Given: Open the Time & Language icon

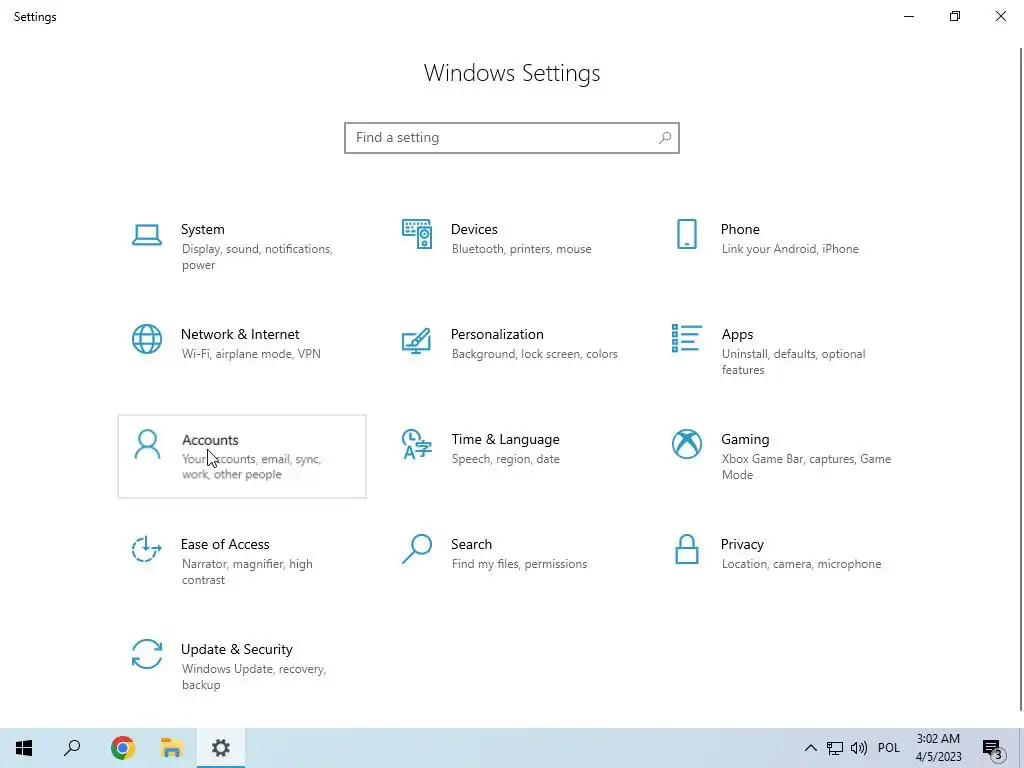Looking at the screenshot, I should pyautogui.click(x=417, y=444).
